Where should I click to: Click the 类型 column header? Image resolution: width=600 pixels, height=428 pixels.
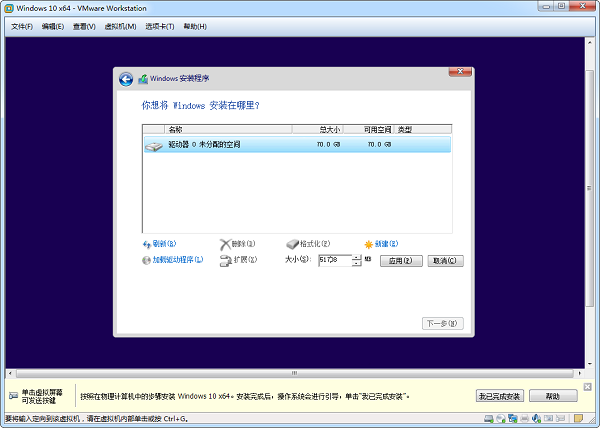click(x=423, y=129)
